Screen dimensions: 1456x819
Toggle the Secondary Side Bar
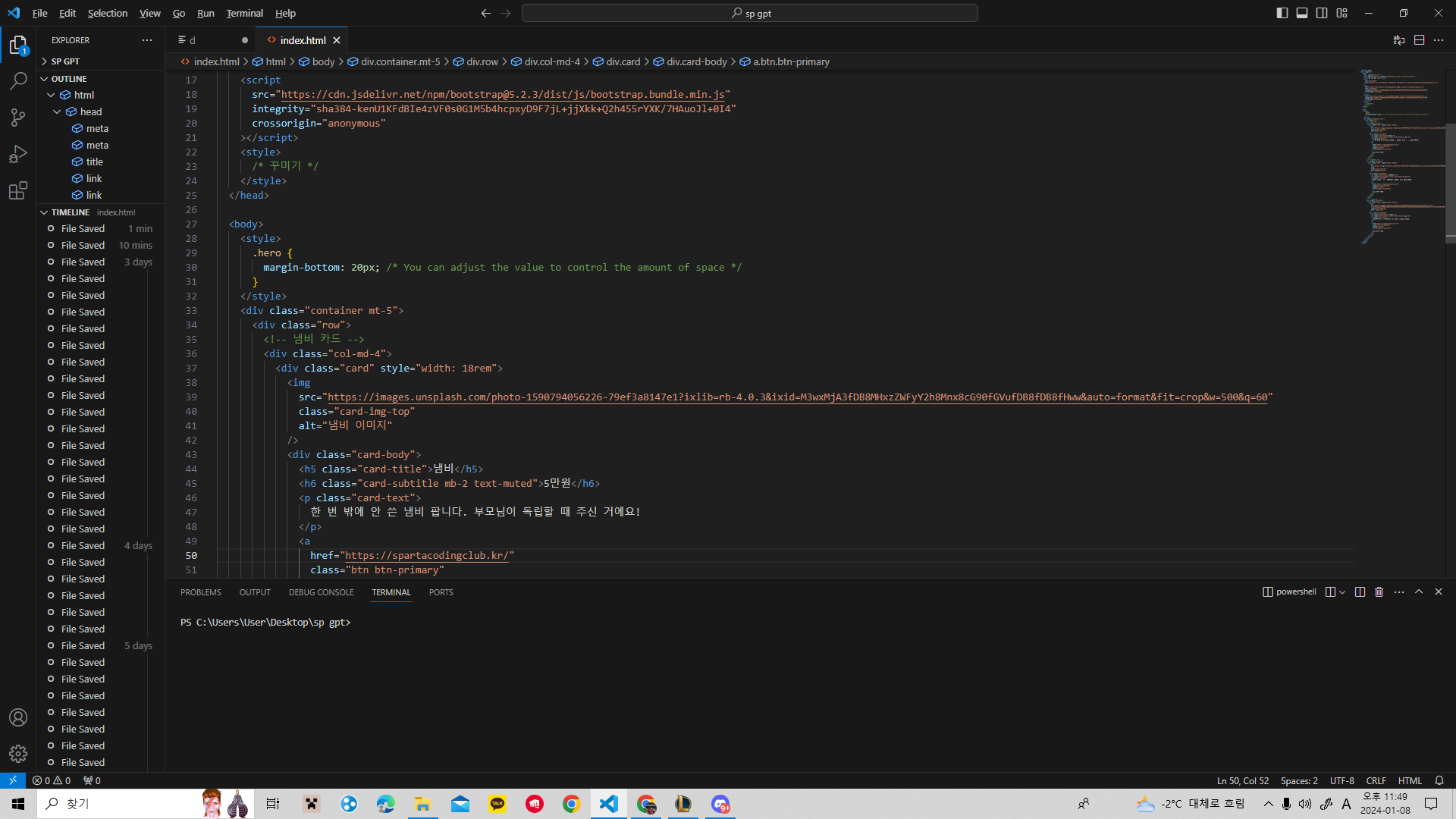[x=1322, y=13]
